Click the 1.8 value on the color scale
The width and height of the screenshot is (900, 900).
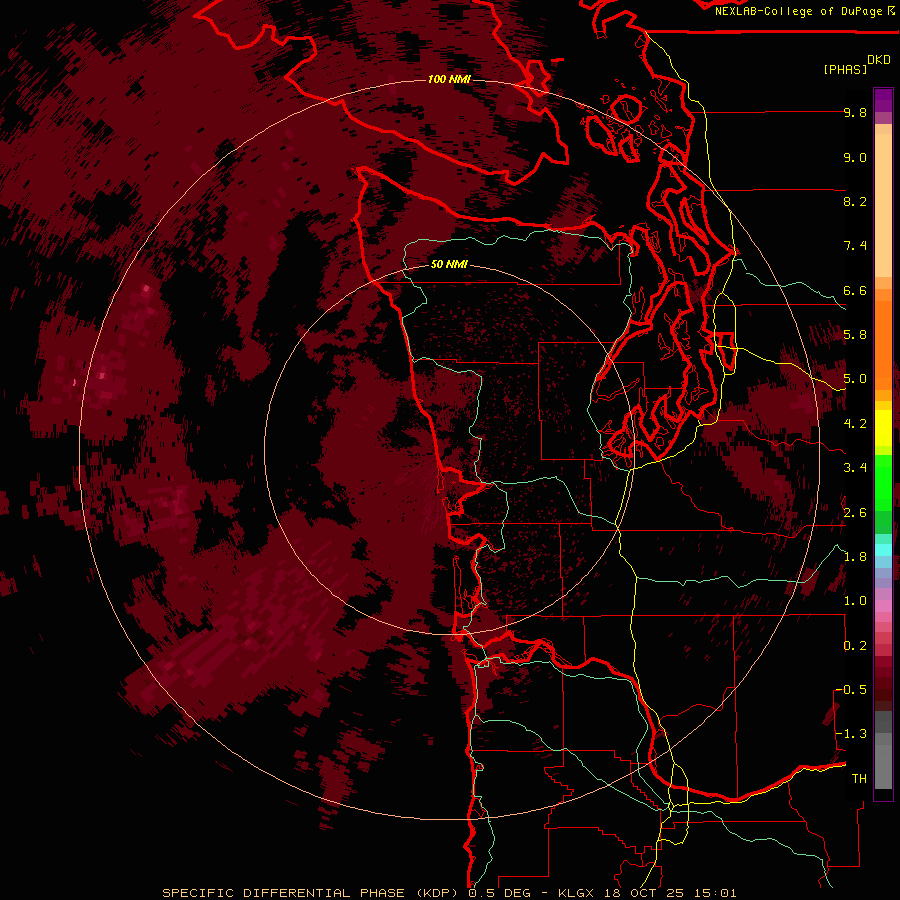pyautogui.click(x=855, y=557)
